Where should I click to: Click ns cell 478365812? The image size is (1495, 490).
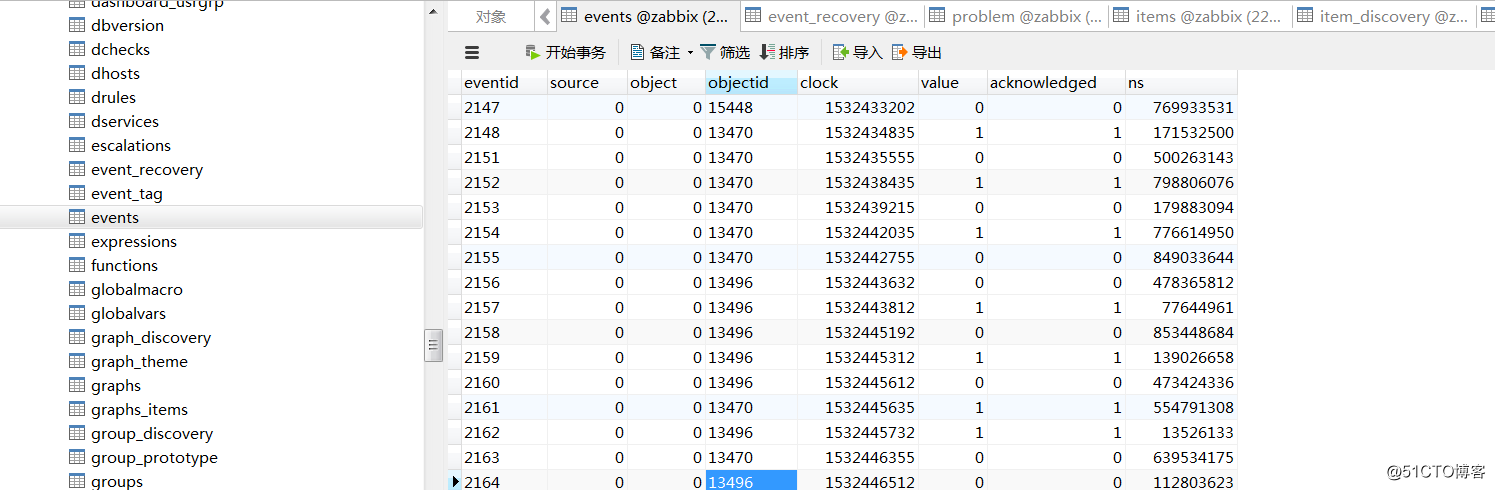coord(1181,282)
